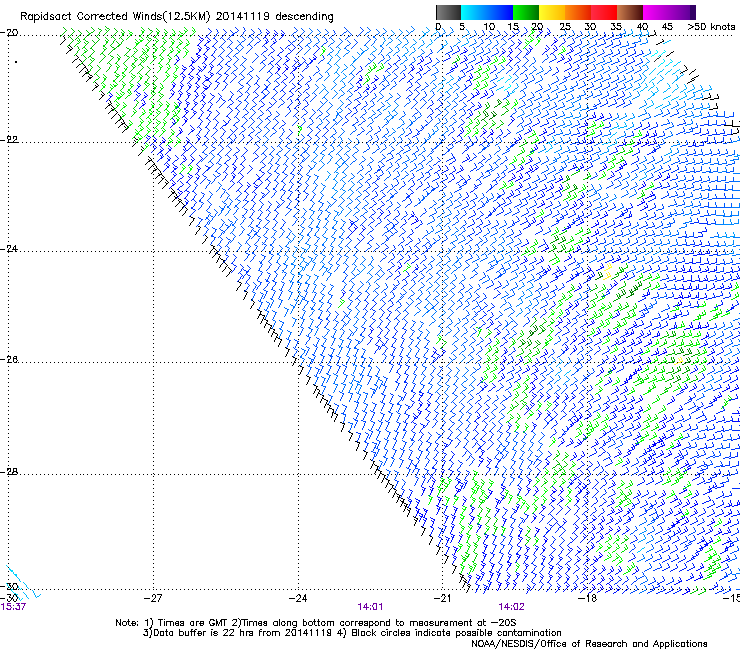Click the purple time stamp '14:02'
This screenshot has width=740, height=650.
click(511, 607)
